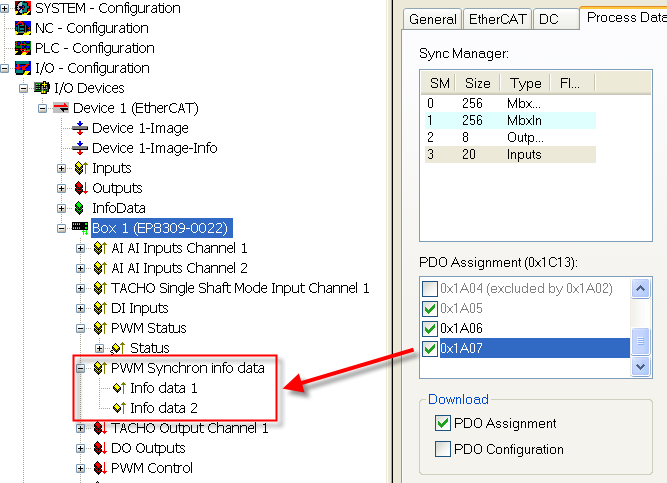This screenshot has height=483, width=667.
Task: Switch to the EtherCAT tab
Action: coord(497,19)
